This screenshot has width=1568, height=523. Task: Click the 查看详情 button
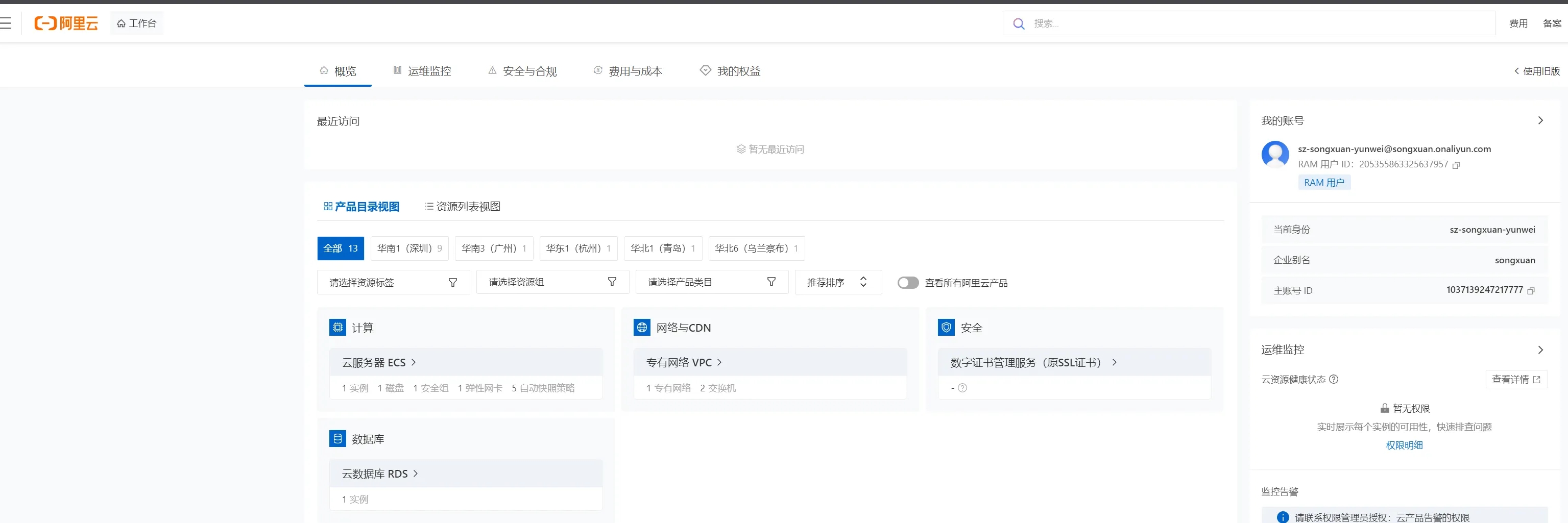point(1515,380)
